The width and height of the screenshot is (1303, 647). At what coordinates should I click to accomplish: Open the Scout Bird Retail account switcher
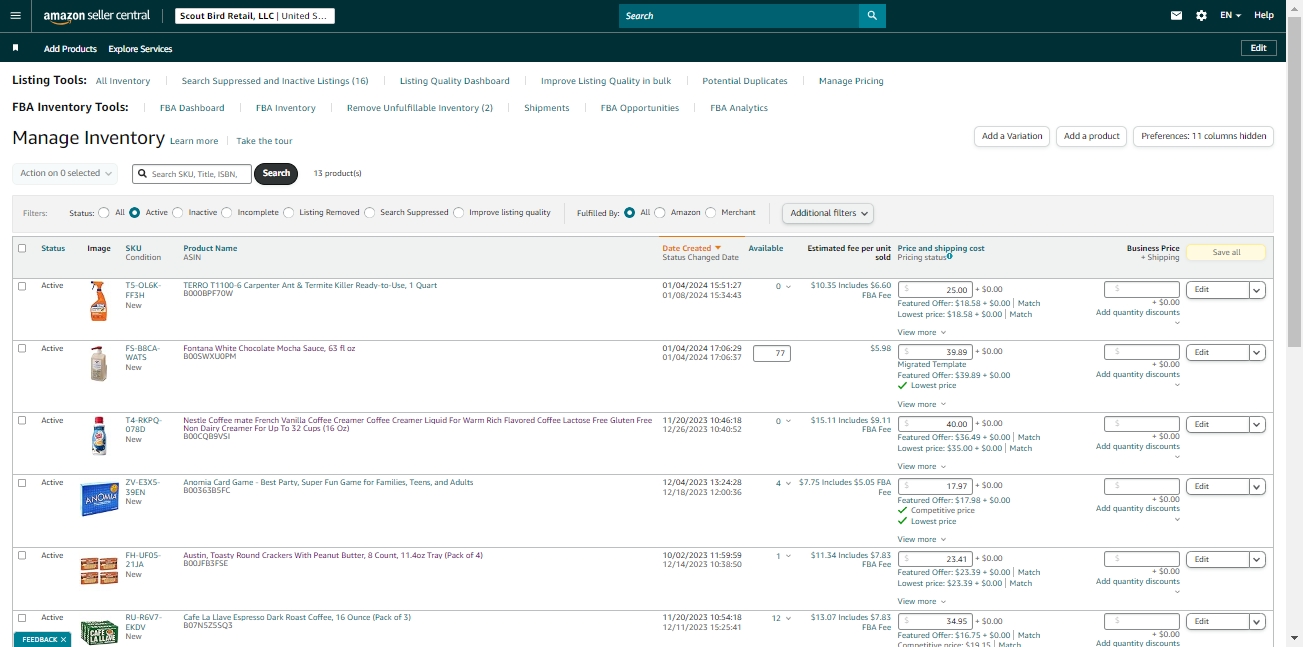pos(255,16)
